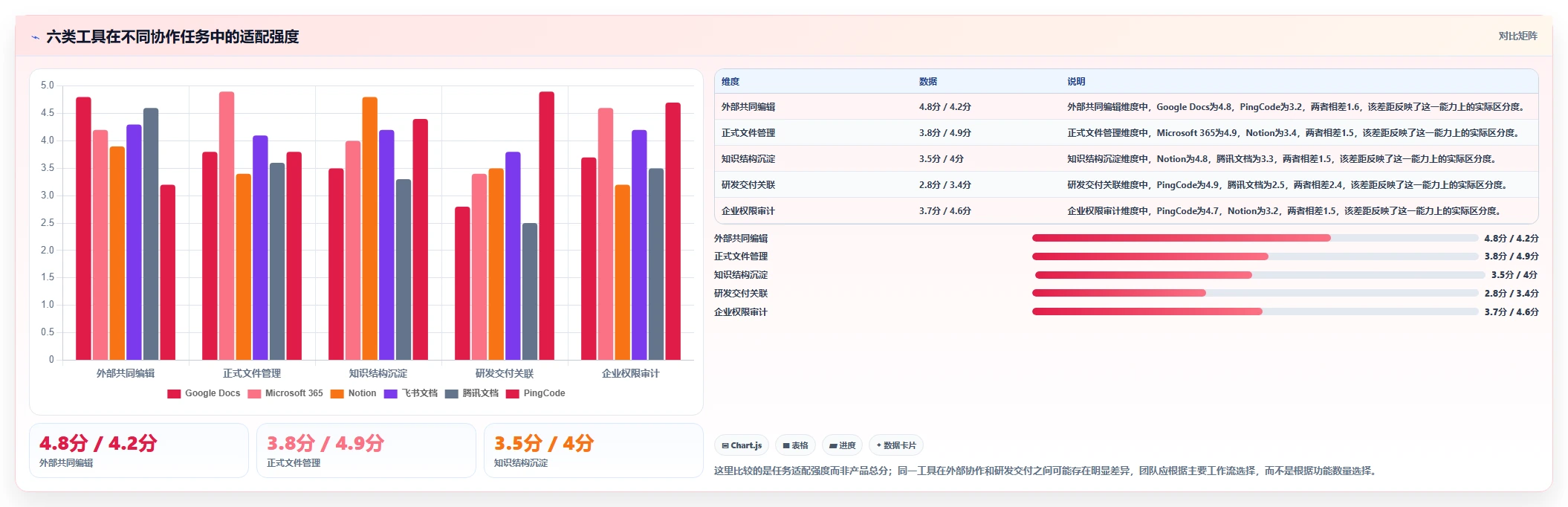
Task: Select the 研发交付关联 table row cell
Action: click(x=748, y=185)
